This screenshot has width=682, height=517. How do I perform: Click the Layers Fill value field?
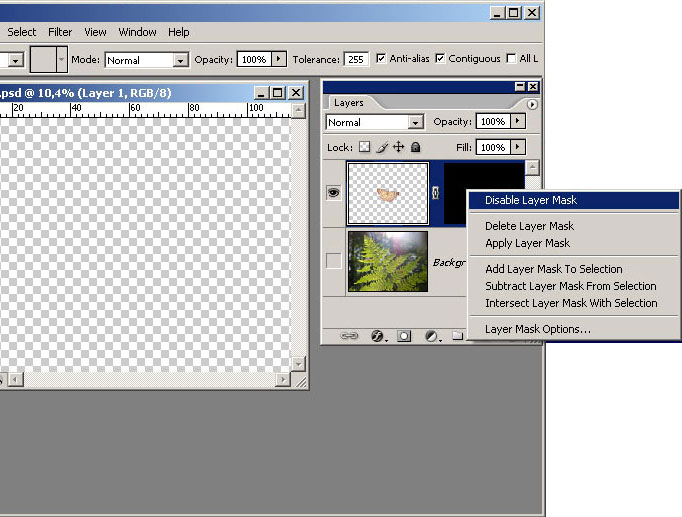493,147
